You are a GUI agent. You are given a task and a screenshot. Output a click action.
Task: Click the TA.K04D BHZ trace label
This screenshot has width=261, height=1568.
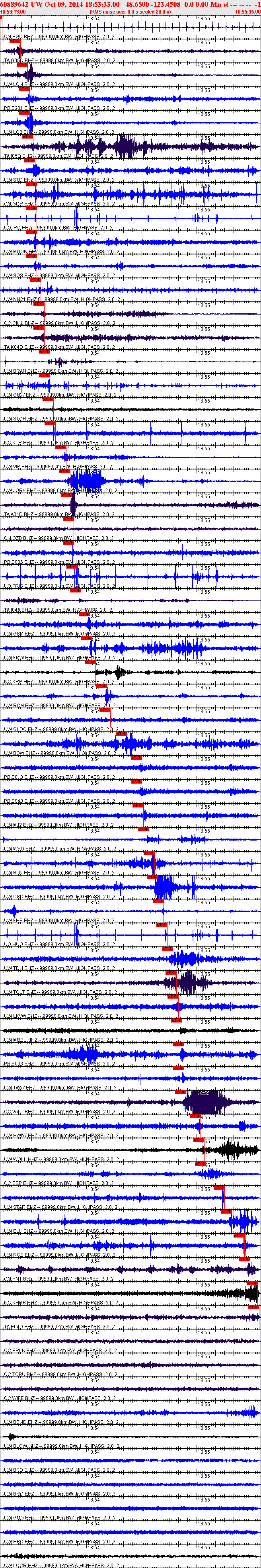click(60, 348)
